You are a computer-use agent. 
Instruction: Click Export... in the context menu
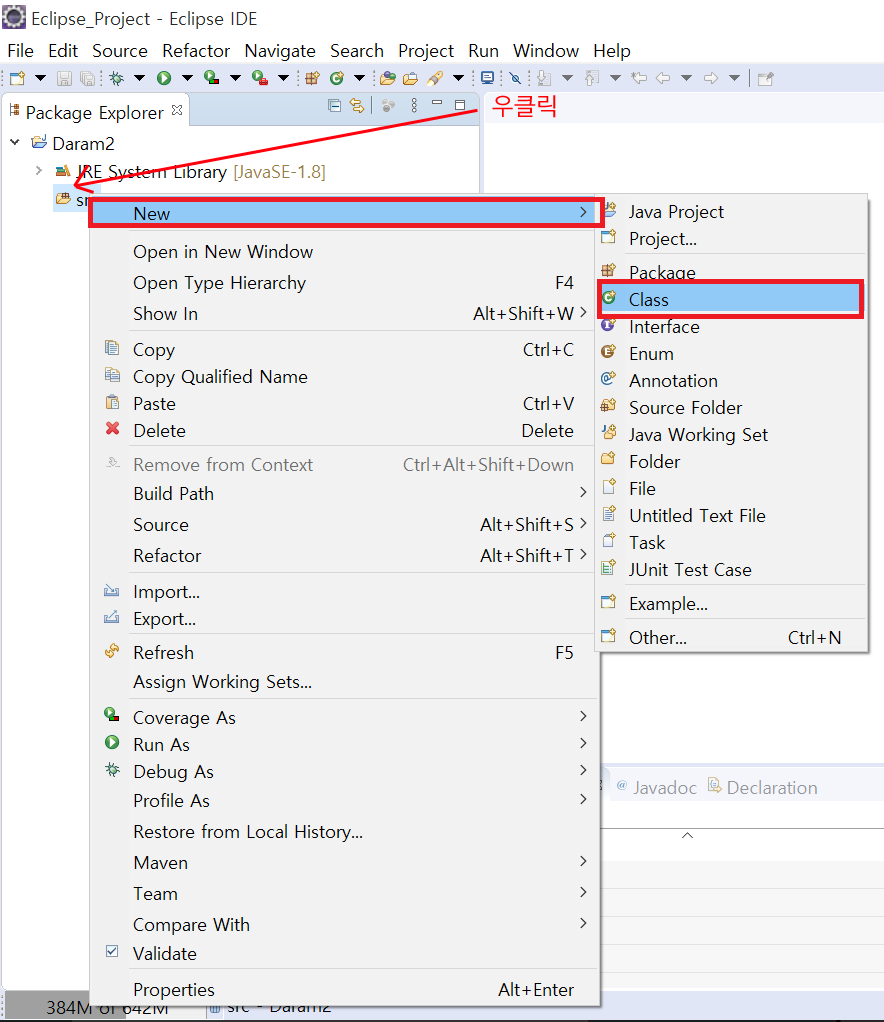click(344, 619)
